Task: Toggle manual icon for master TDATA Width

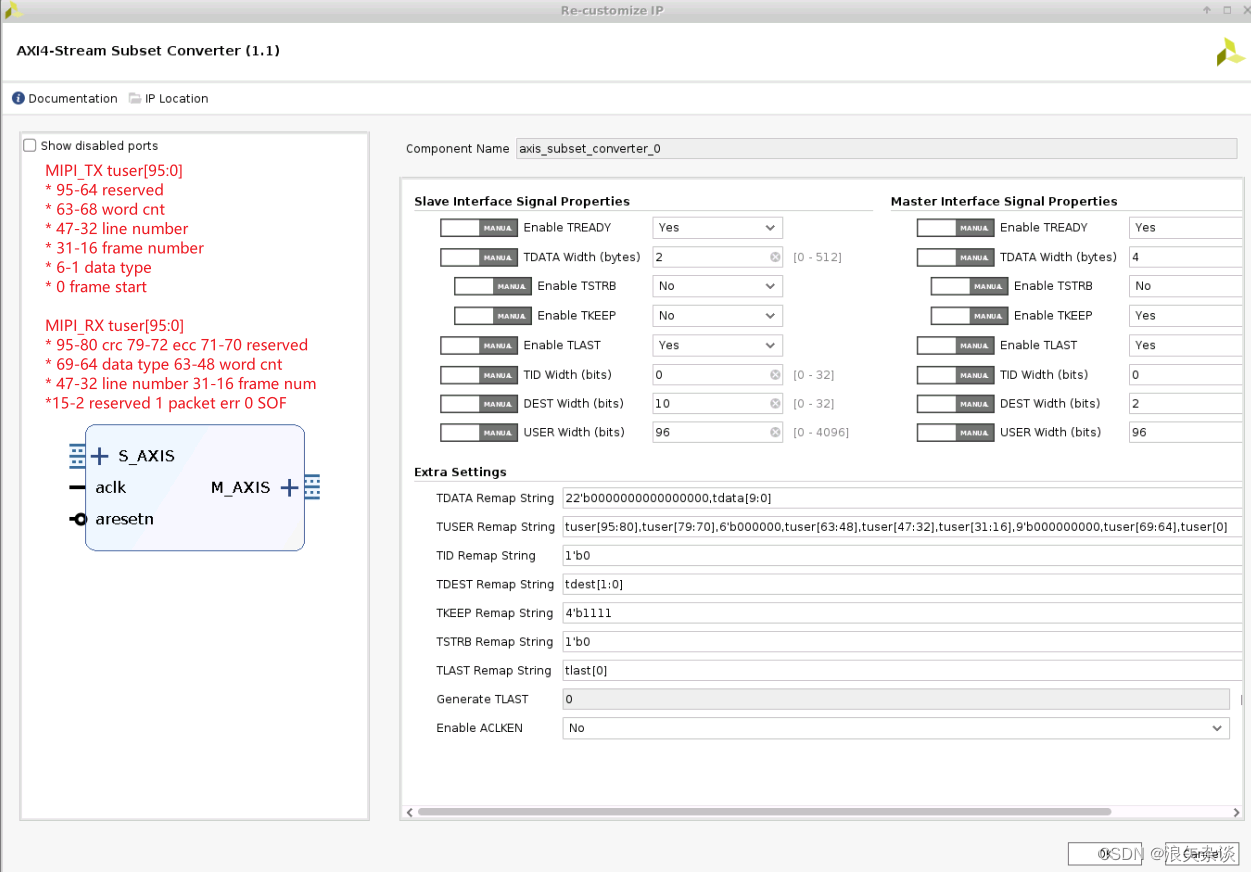Action: click(x=955, y=257)
